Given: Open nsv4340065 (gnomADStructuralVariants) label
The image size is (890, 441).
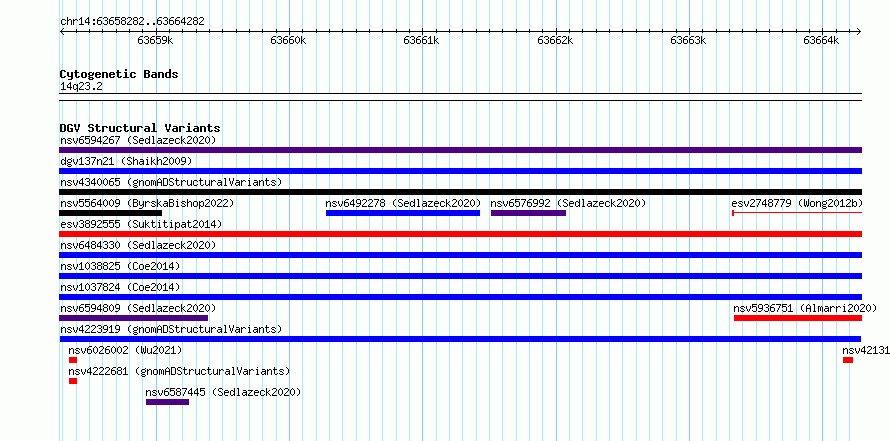Looking at the screenshot, I should tap(171, 182).
